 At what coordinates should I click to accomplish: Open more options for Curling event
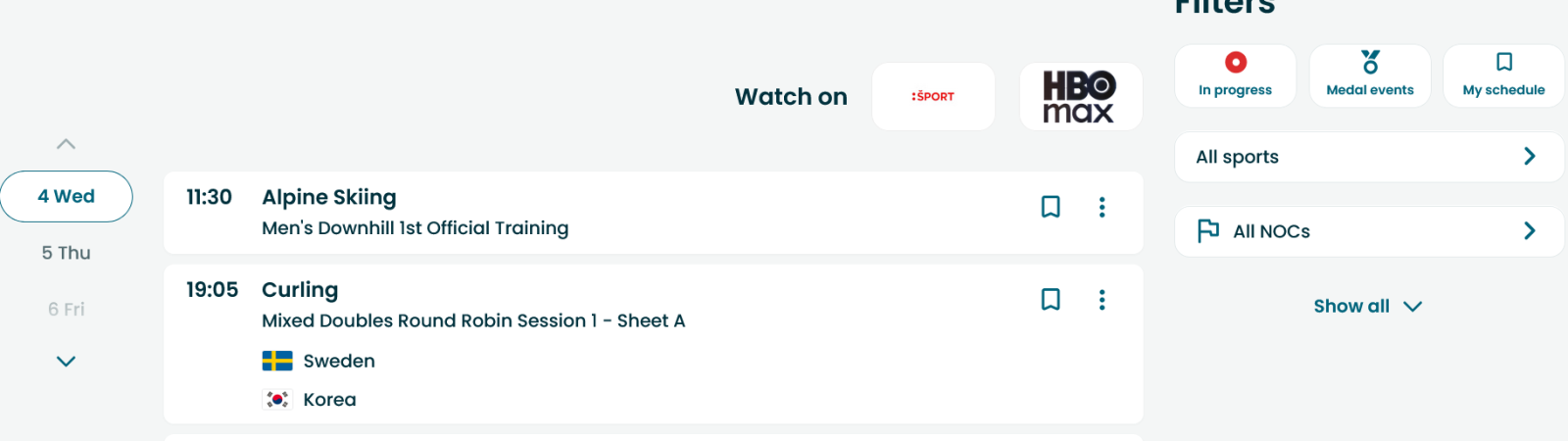[x=1102, y=299]
